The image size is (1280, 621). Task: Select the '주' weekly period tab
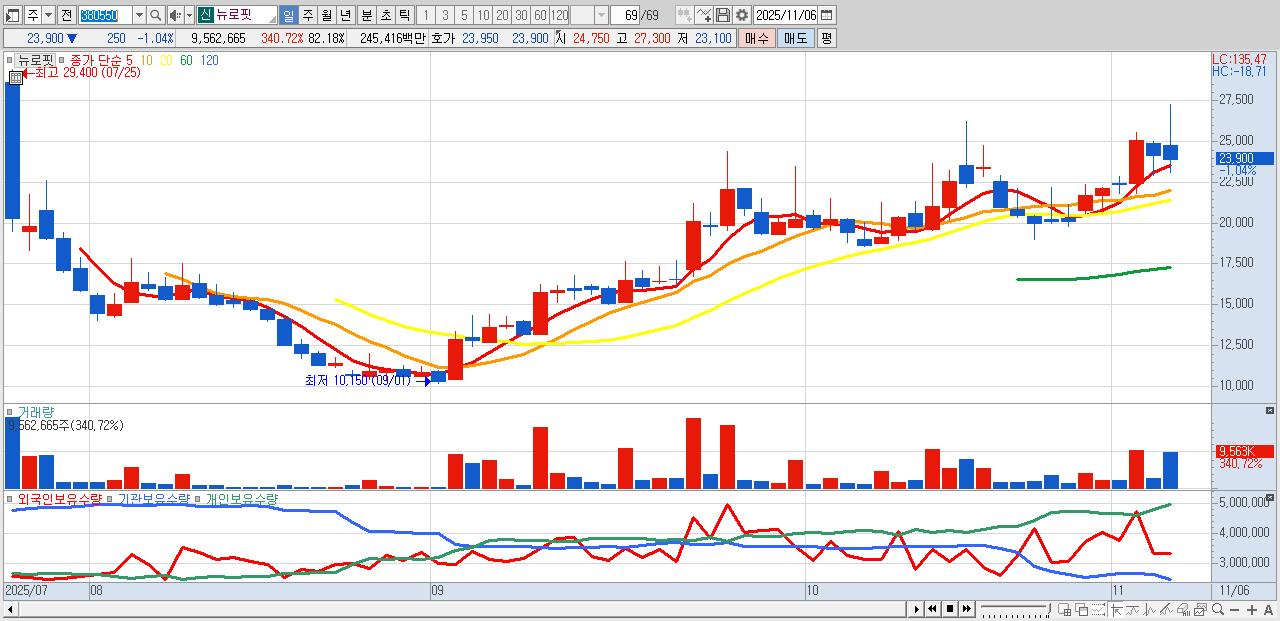307,15
